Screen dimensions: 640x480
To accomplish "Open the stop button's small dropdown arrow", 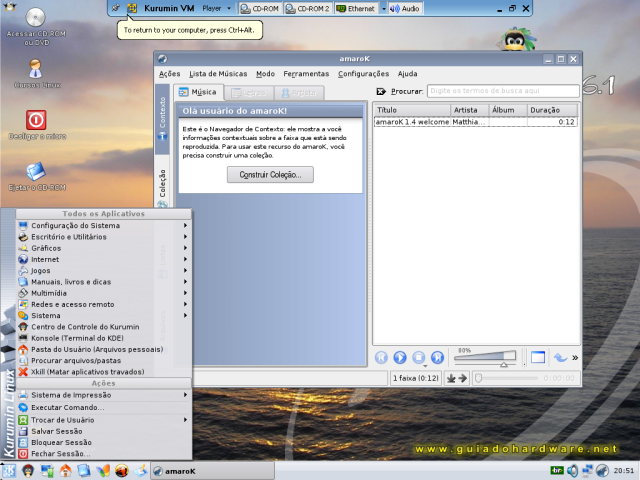I will [425, 366].
